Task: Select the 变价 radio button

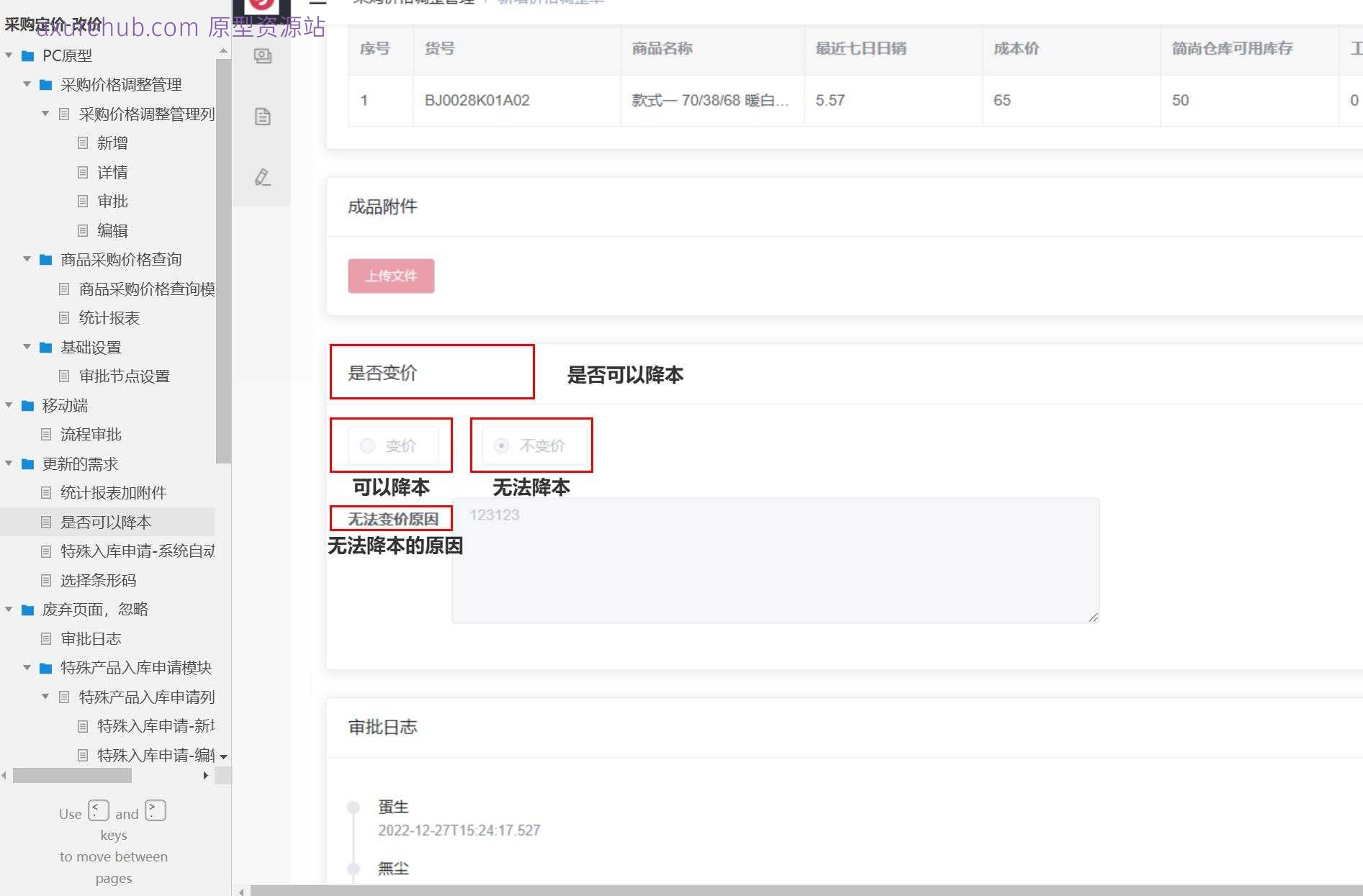Action: click(x=367, y=445)
